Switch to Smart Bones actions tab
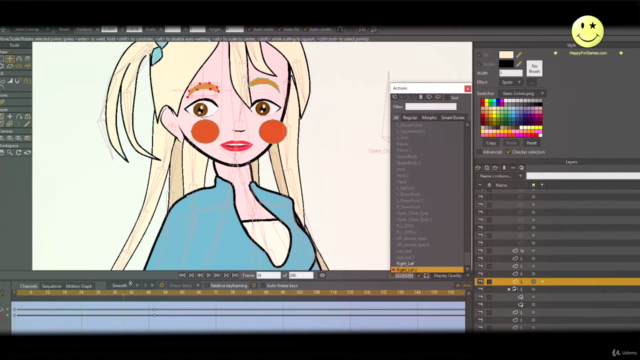 tap(453, 118)
